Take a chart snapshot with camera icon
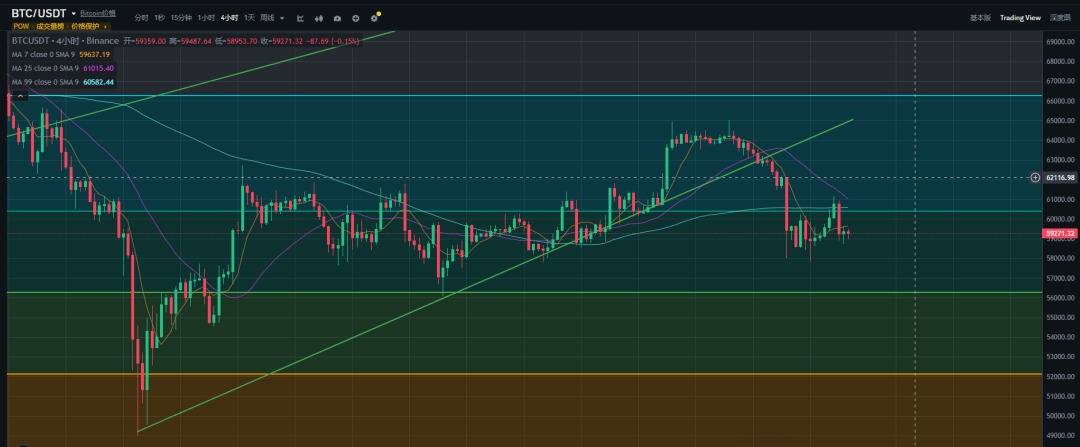This screenshot has height=447, width=1080. pyautogui.click(x=337, y=18)
